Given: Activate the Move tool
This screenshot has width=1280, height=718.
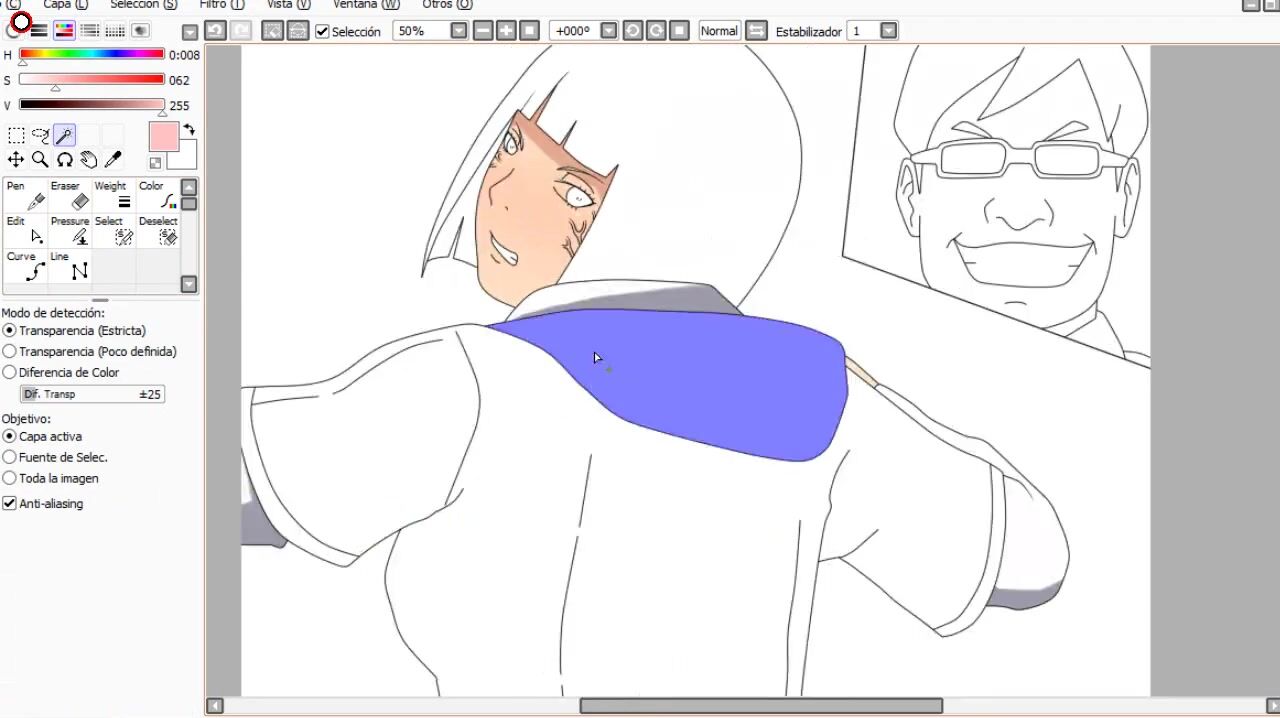Looking at the screenshot, I should [x=16, y=160].
